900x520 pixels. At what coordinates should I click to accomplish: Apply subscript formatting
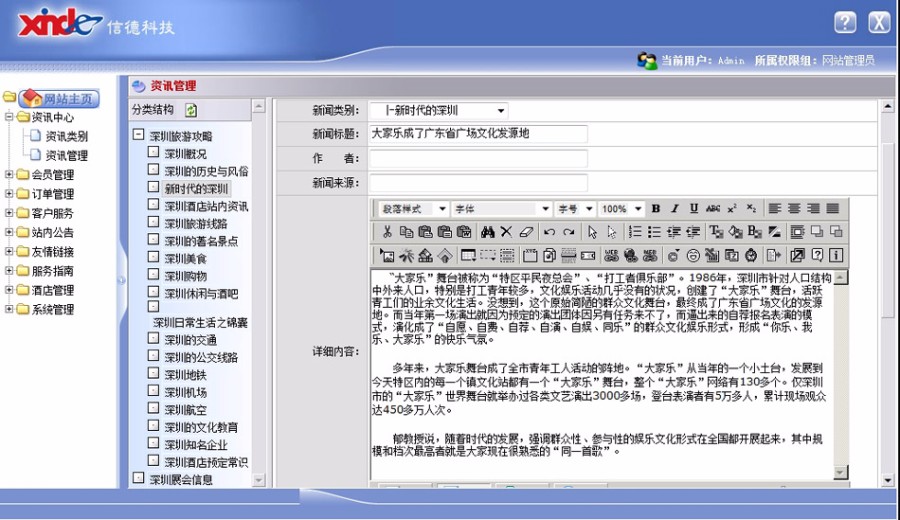(751, 208)
